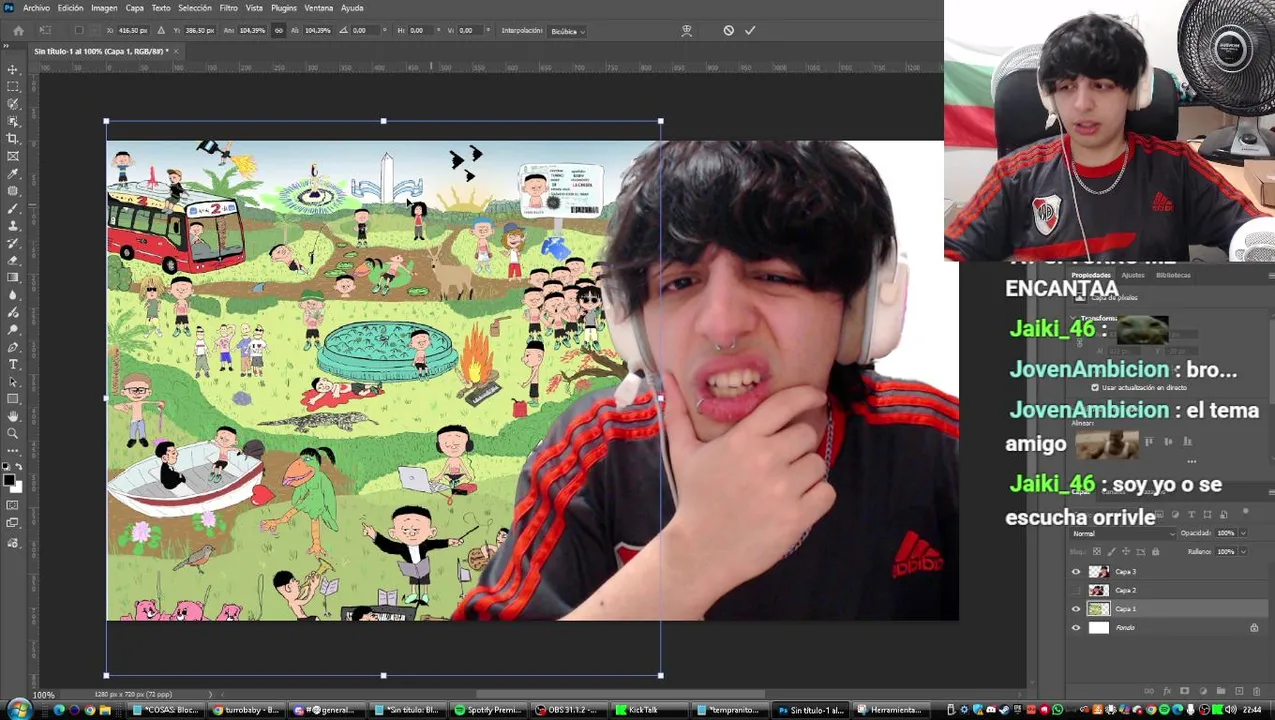
Task: Open the Relleno 100% dropdown arrow
Action: pos(1243,551)
